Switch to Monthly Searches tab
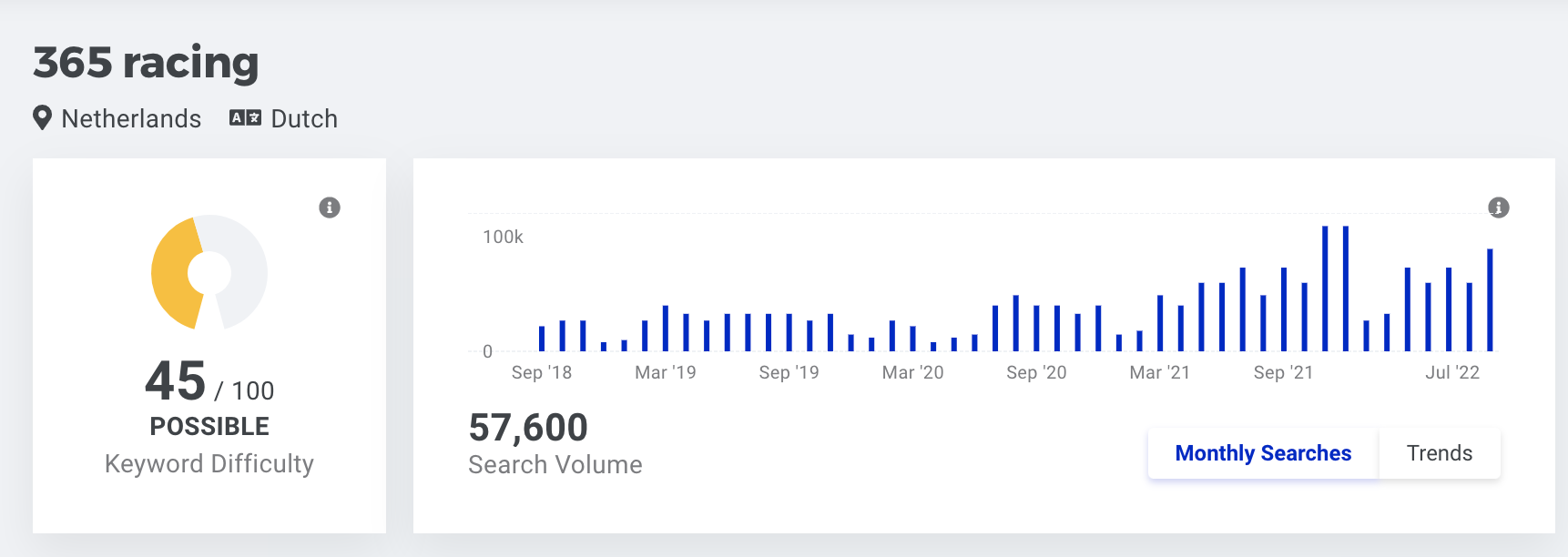The image size is (1568, 557). [x=1263, y=453]
